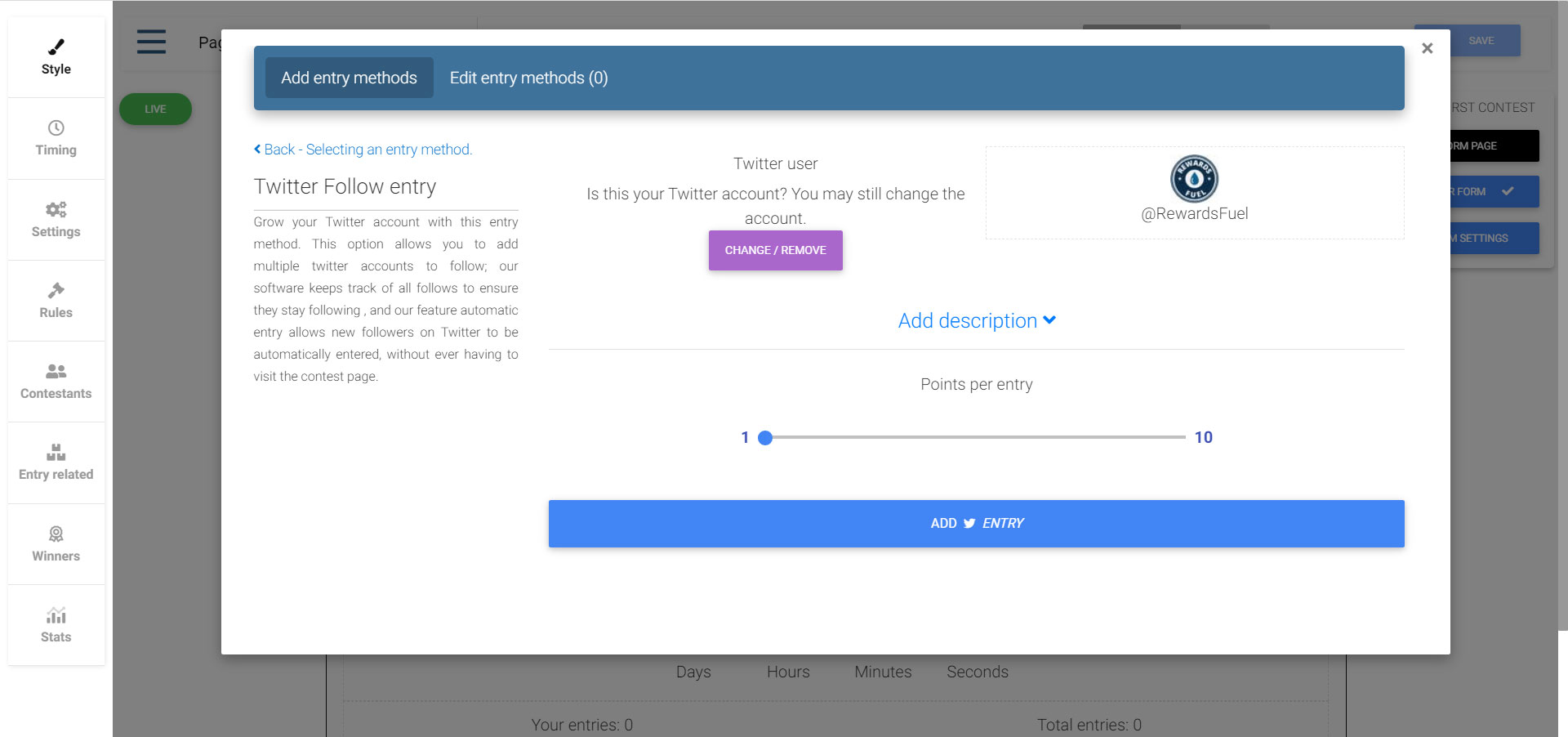The height and width of the screenshot is (737, 1568).
Task: Click the Add Twitter Entry button
Action: [976, 524]
